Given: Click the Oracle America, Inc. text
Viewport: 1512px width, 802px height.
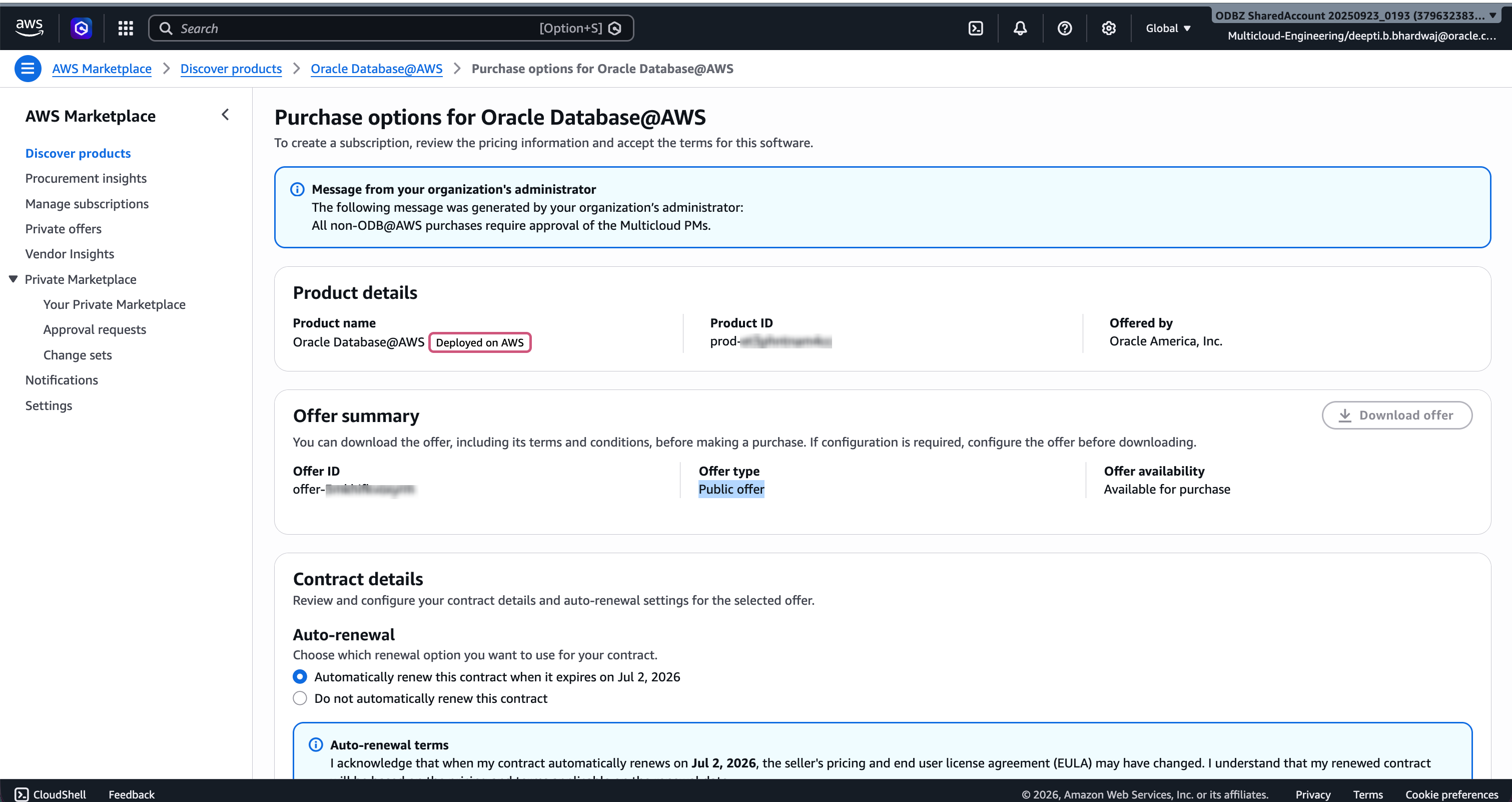Looking at the screenshot, I should pos(1166,341).
